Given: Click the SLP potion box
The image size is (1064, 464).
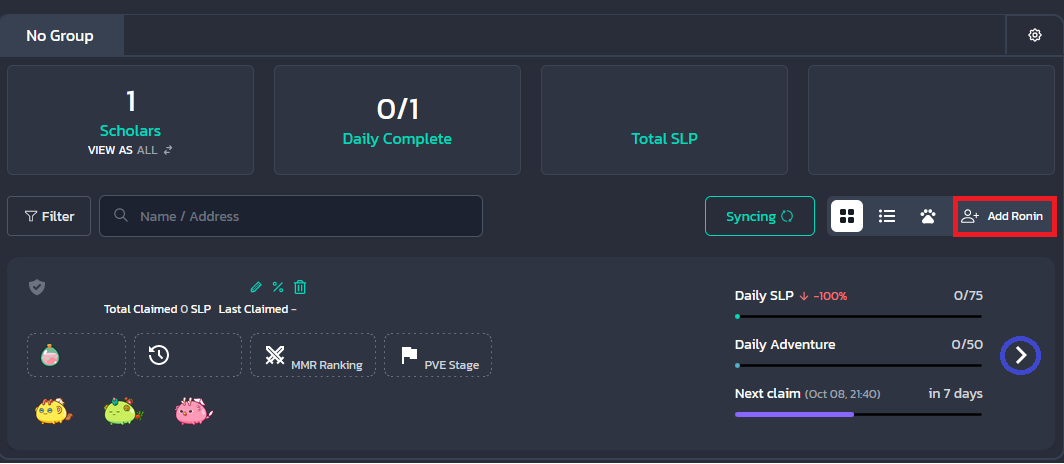Looking at the screenshot, I should (77, 355).
